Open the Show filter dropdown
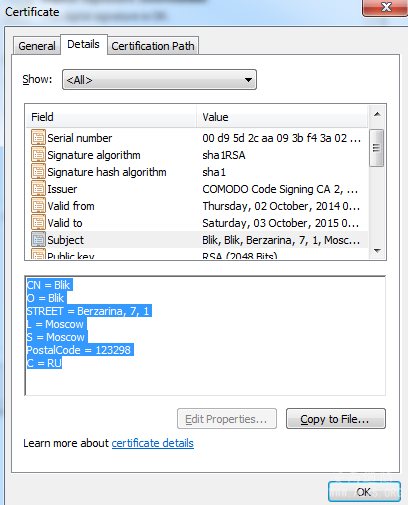Screen dimensions: 408x505 tap(159, 80)
